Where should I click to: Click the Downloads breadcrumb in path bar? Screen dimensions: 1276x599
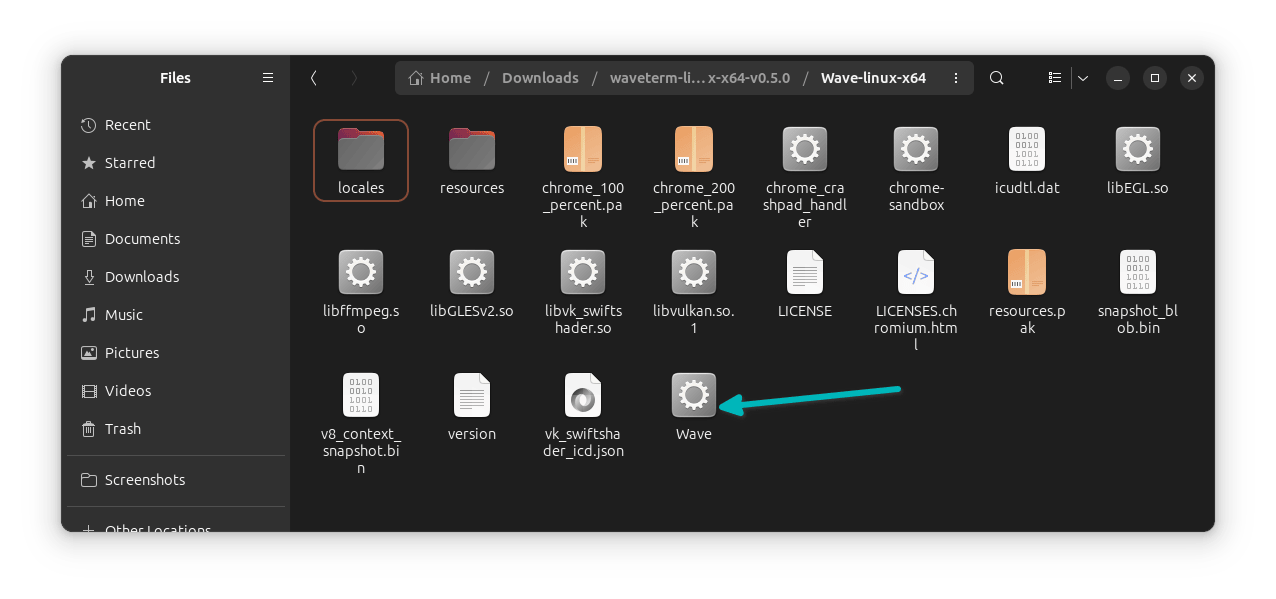(540, 78)
